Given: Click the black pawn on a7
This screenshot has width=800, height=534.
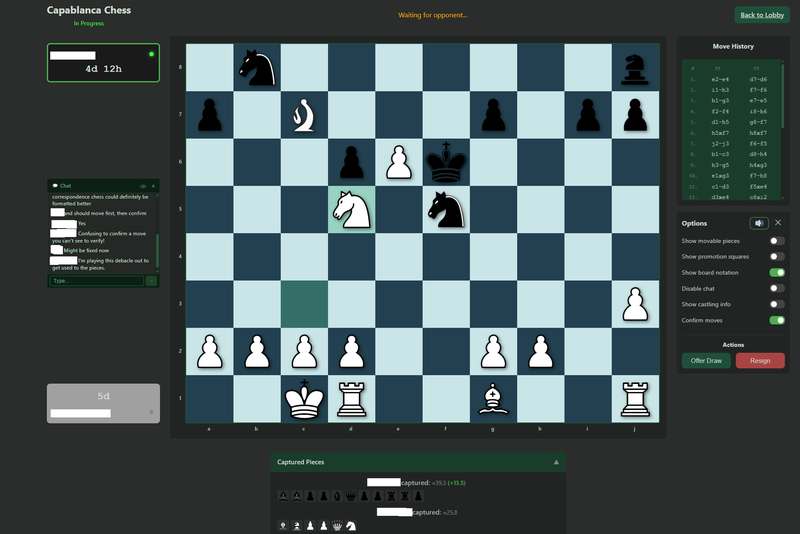Looking at the screenshot, I should 210,115.
